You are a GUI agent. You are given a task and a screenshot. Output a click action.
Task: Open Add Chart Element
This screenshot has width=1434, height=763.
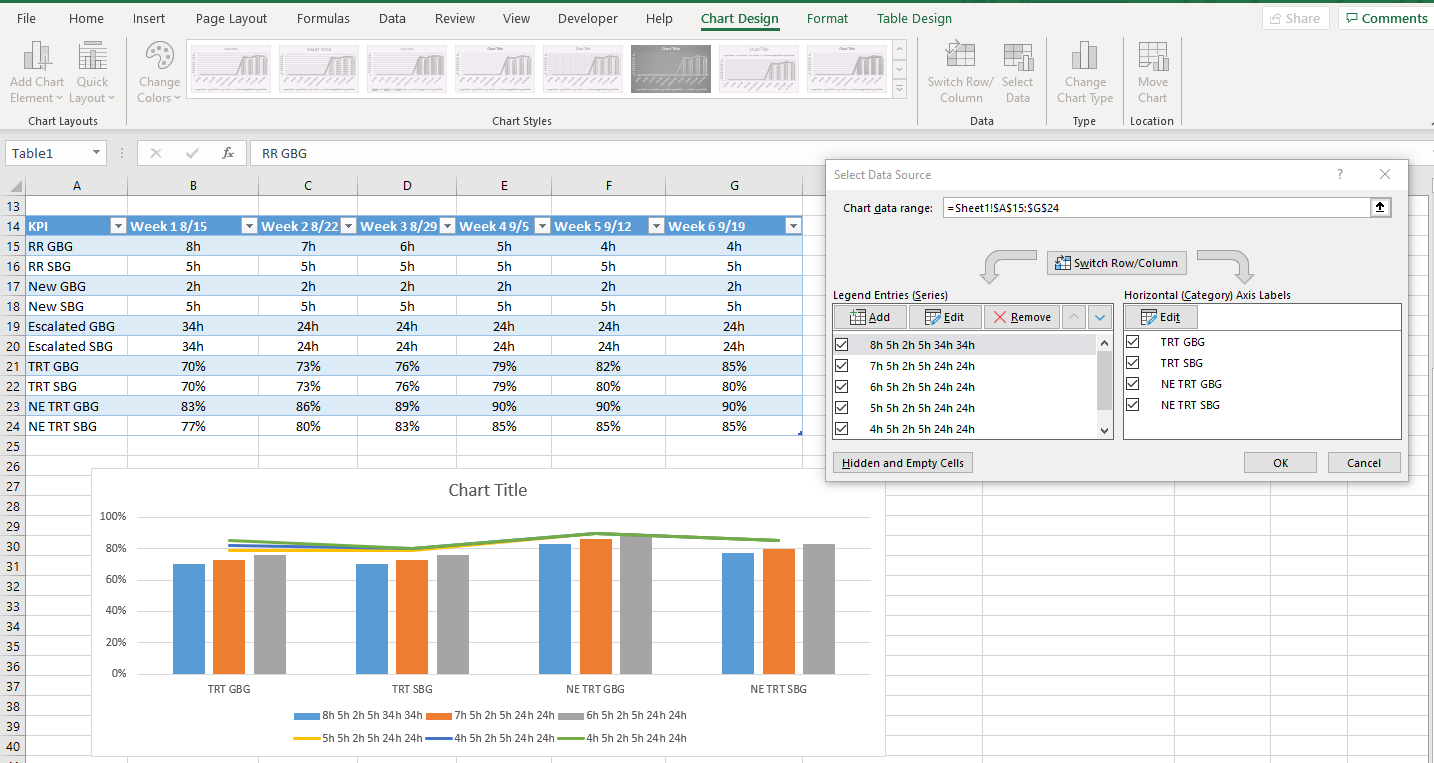[36, 70]
